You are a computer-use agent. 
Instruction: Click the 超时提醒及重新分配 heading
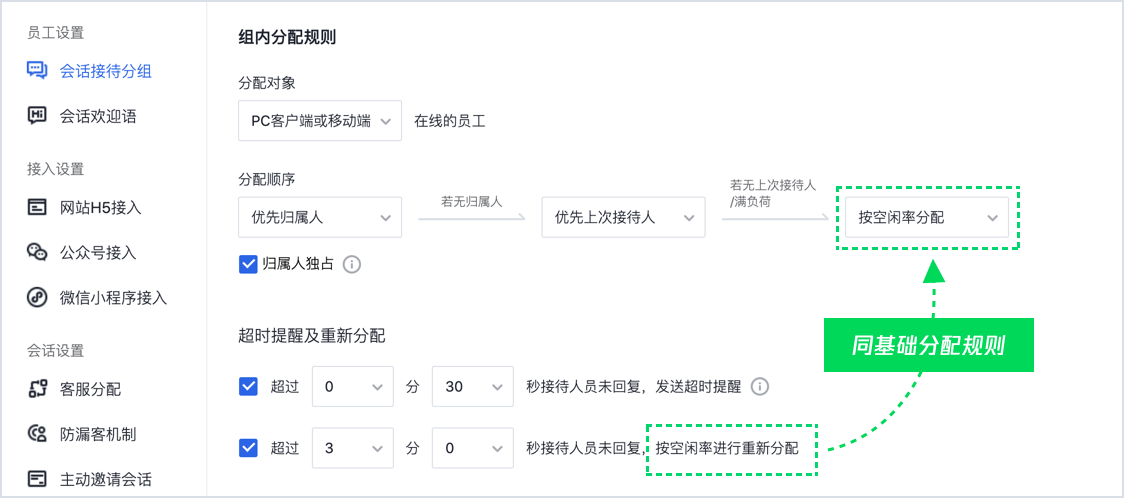pos(312,335)
